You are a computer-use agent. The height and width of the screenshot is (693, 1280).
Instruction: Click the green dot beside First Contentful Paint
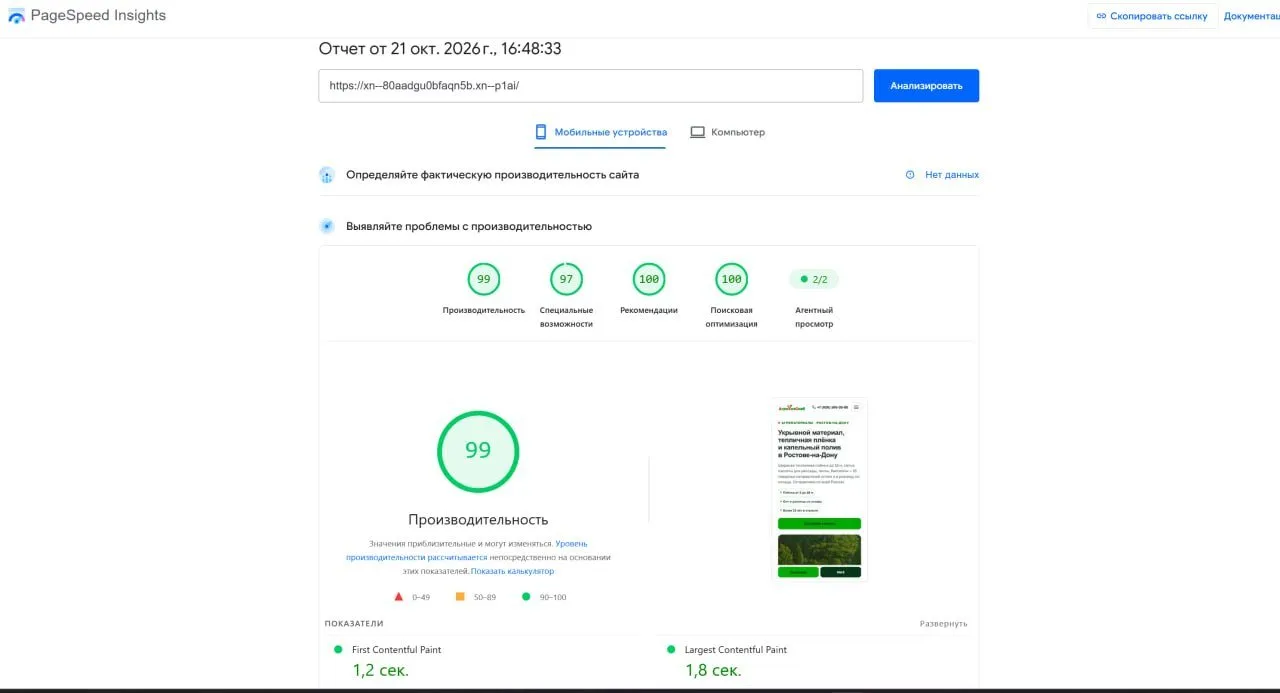pyautogui.click(x=338, y=649)
